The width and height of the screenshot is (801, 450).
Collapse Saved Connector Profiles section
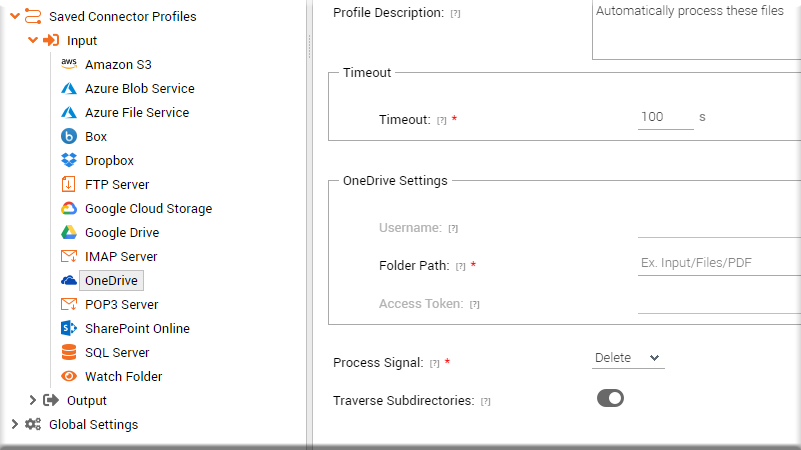pos(15,16)
